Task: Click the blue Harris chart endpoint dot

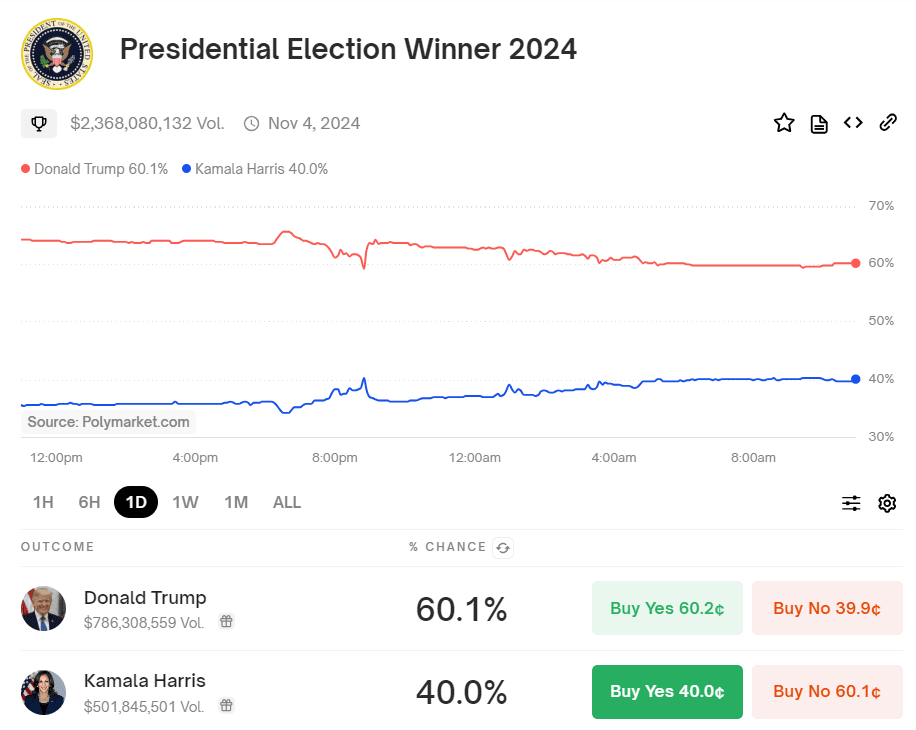Action: [855, 379]
